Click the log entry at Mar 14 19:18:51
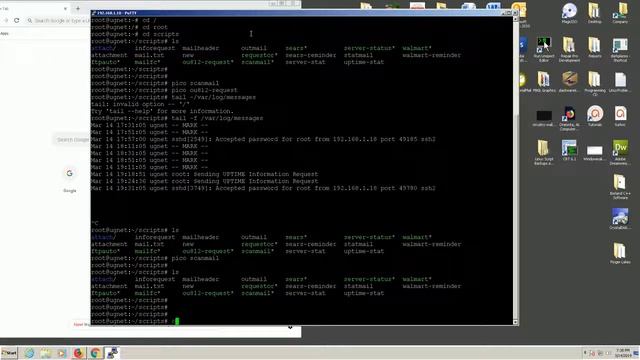This screenshot has height=360, width=640. 204,174
